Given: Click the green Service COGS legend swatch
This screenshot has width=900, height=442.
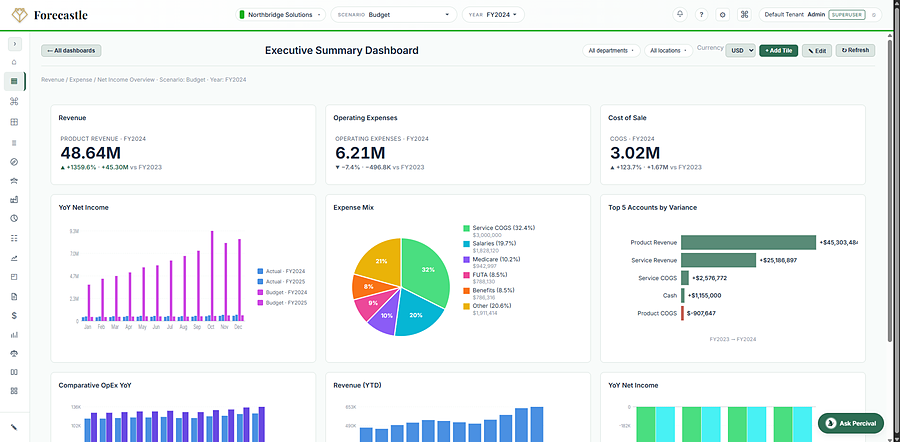Looking at the screenshot, I should coord(467,228).
